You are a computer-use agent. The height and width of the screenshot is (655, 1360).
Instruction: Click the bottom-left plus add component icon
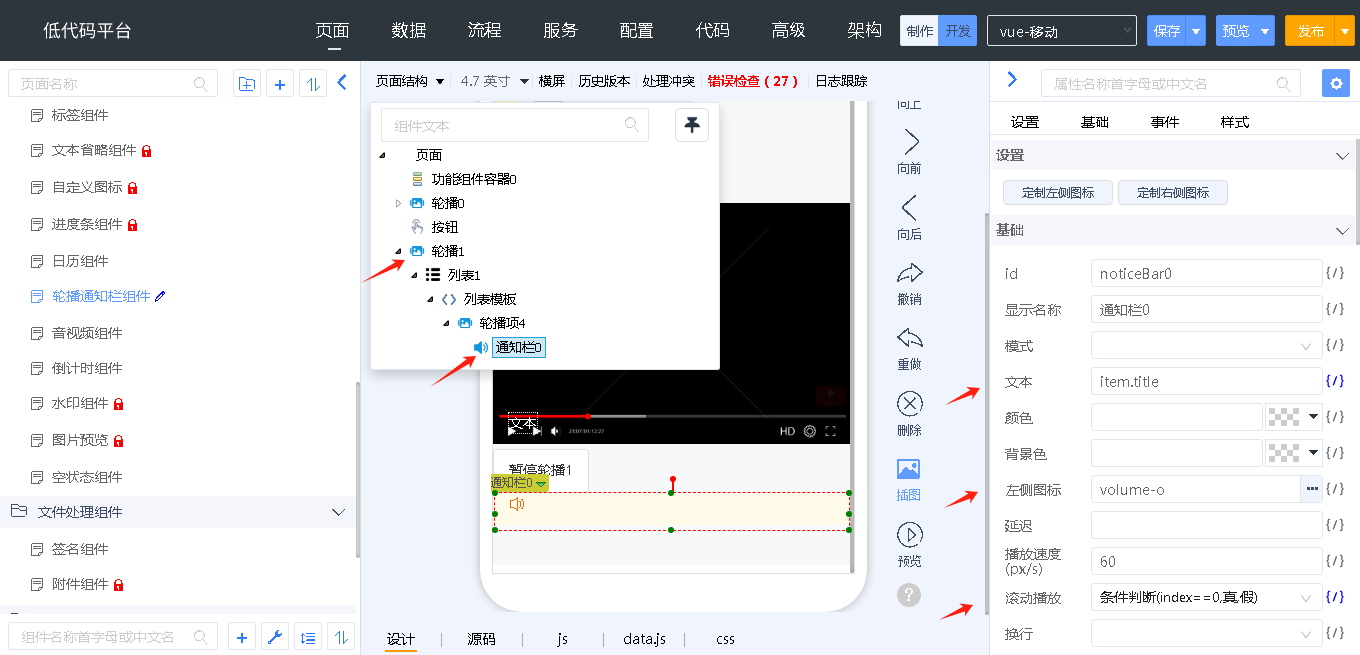coord(242,637)
